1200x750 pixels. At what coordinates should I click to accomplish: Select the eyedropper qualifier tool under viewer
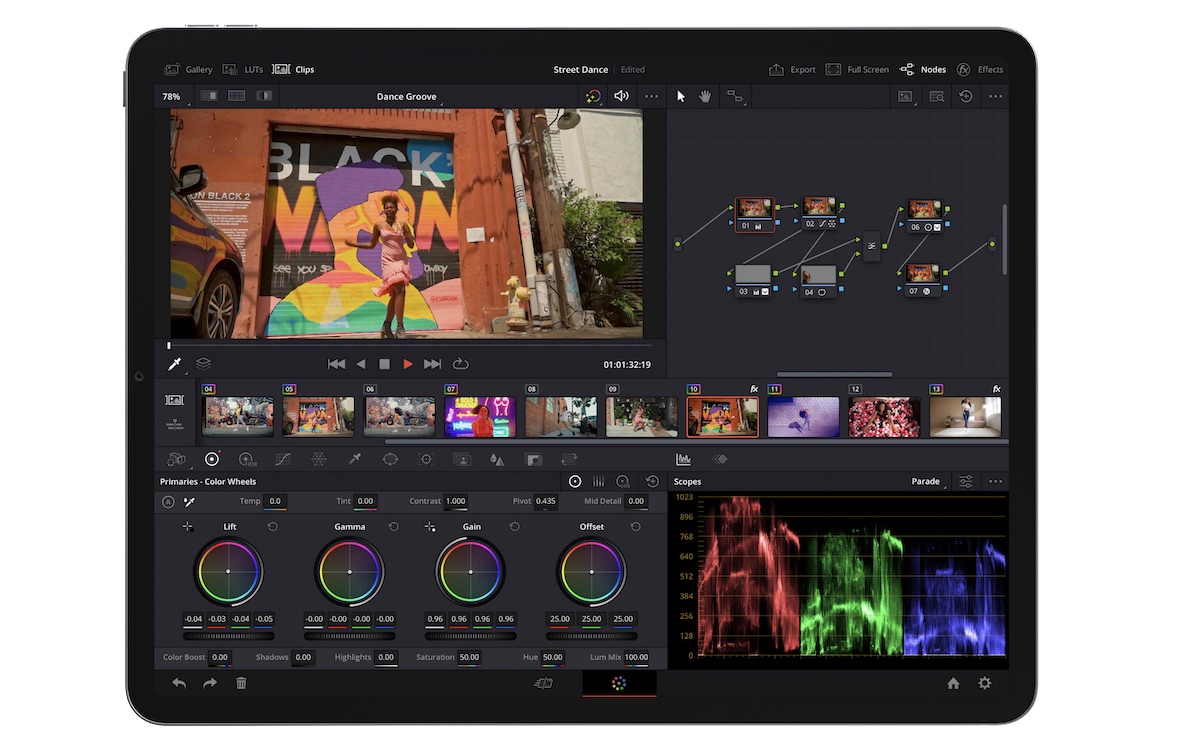[175, 364]
